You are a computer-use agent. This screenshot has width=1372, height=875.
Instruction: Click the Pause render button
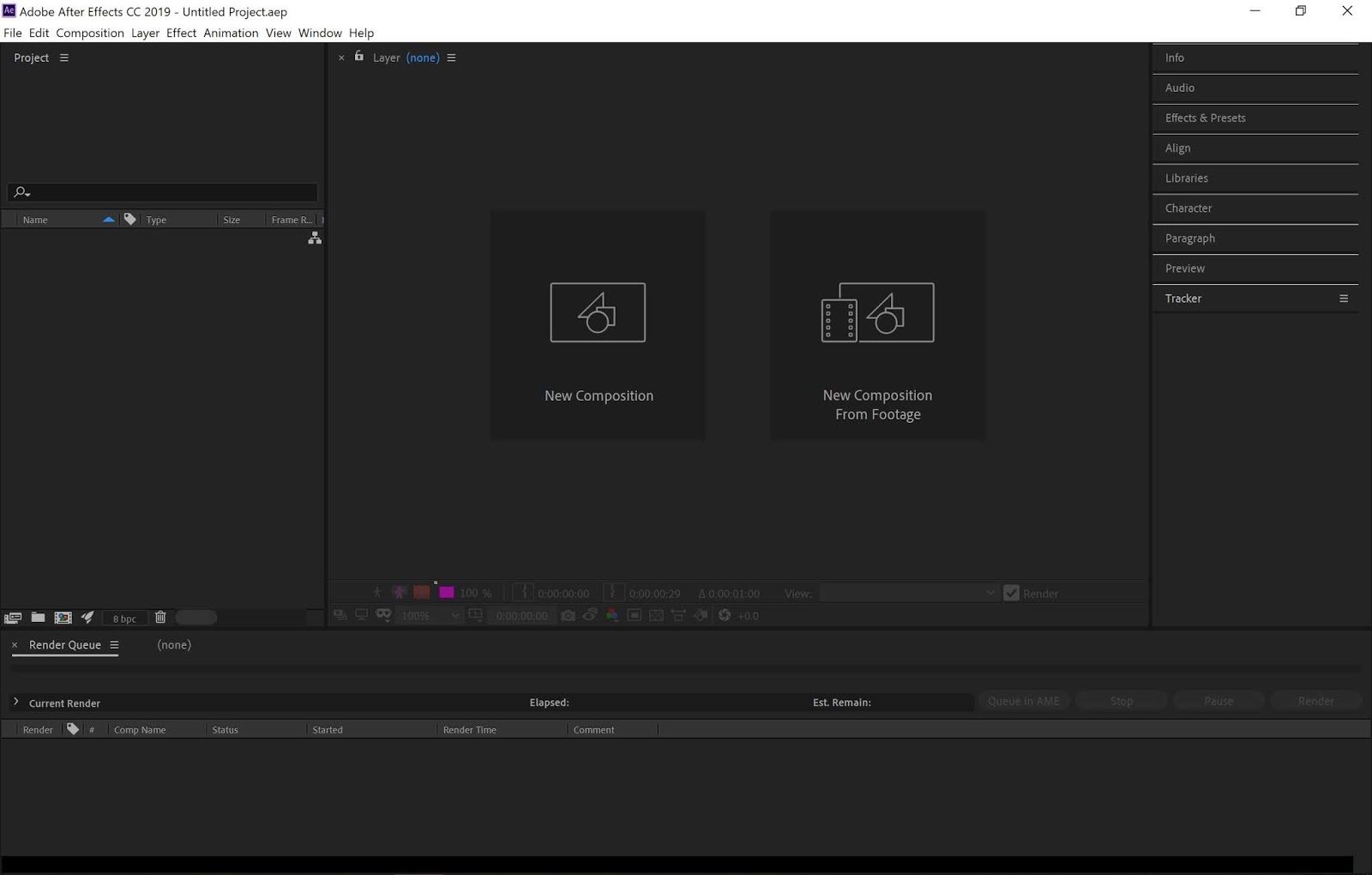pyautogui.click(x=1219, y=701)
